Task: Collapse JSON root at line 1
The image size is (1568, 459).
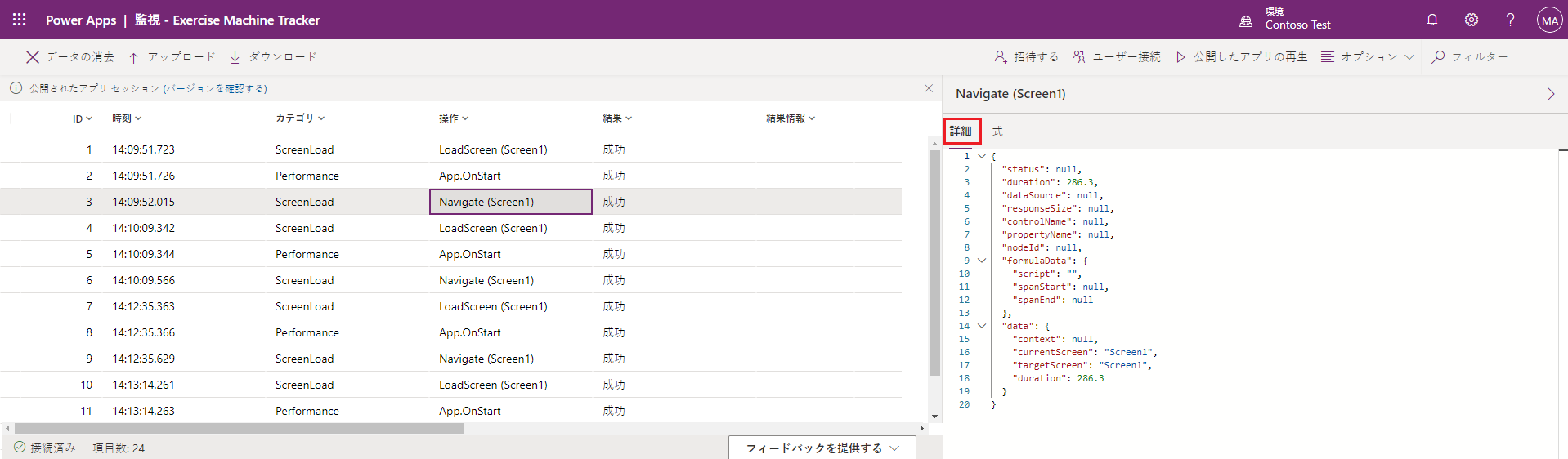Action: 982,156
